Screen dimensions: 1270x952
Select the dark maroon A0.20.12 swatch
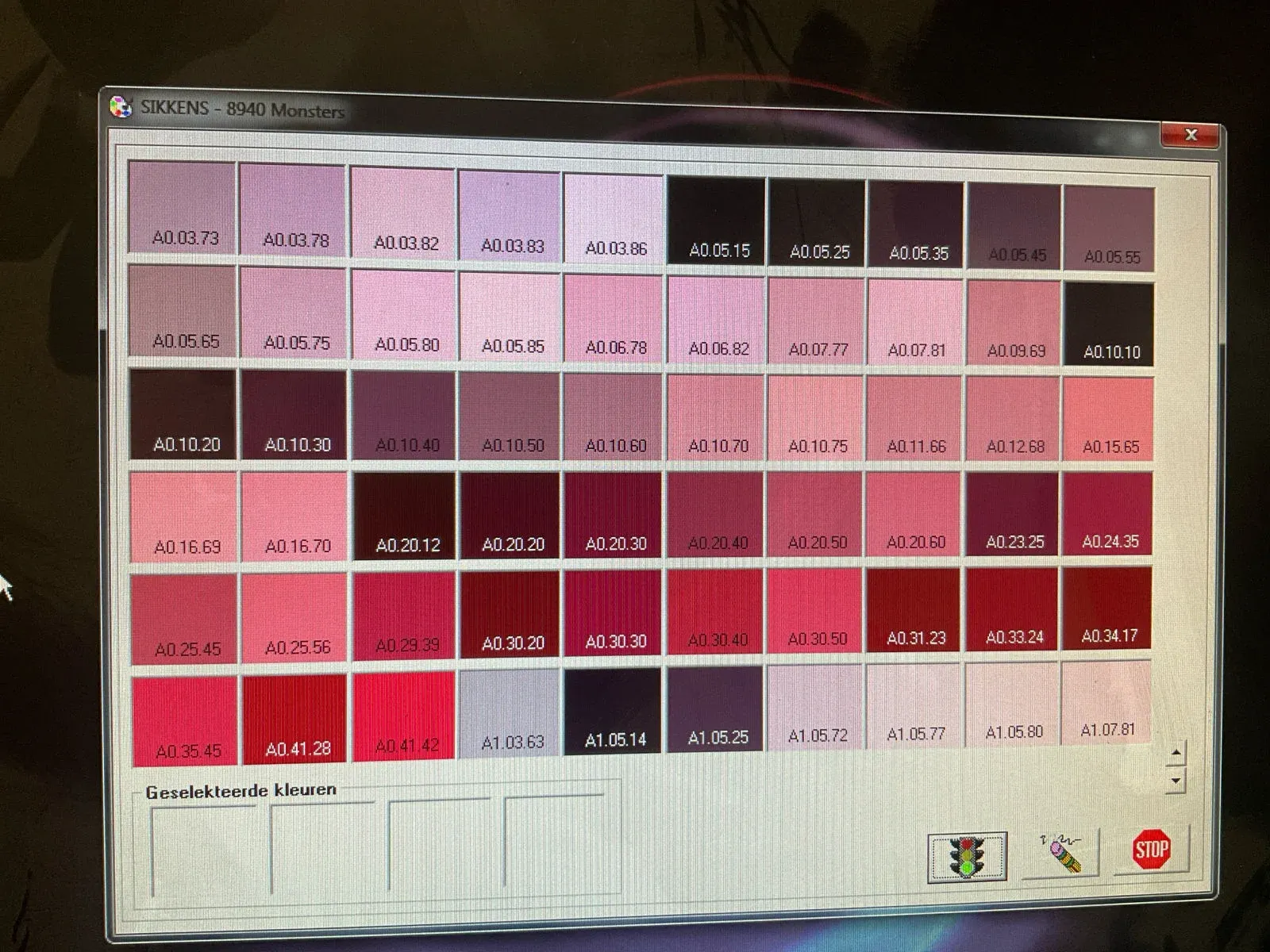405,516
